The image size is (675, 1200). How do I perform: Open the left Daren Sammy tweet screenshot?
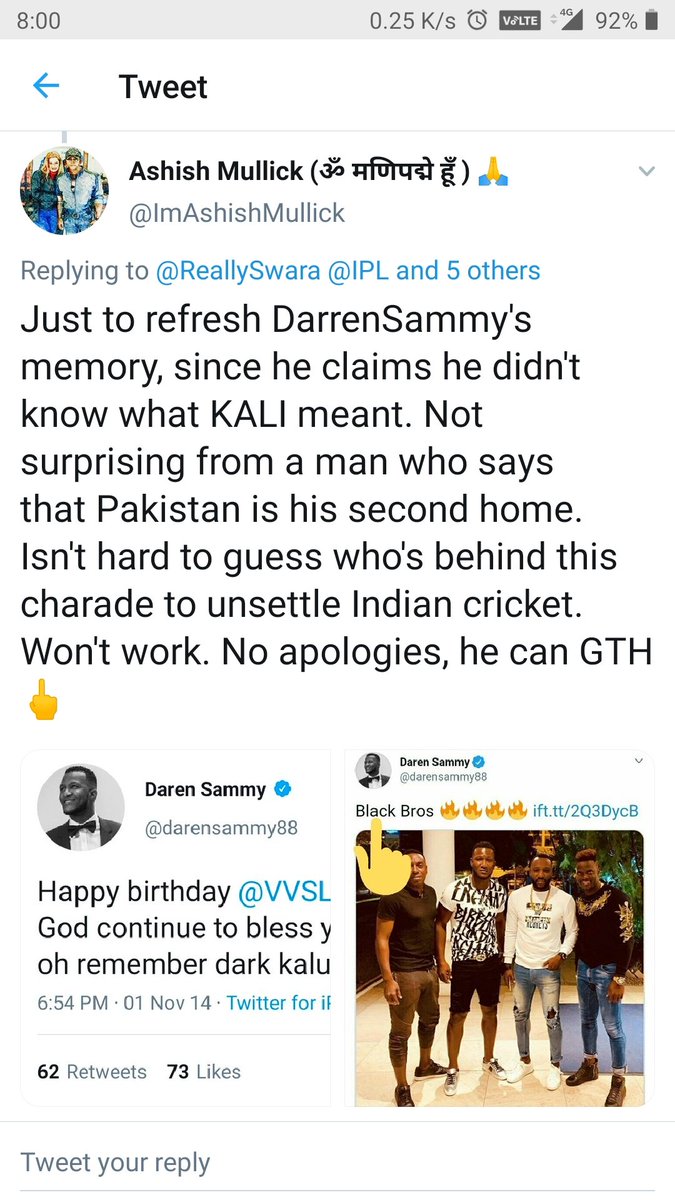tap(175, 928)
